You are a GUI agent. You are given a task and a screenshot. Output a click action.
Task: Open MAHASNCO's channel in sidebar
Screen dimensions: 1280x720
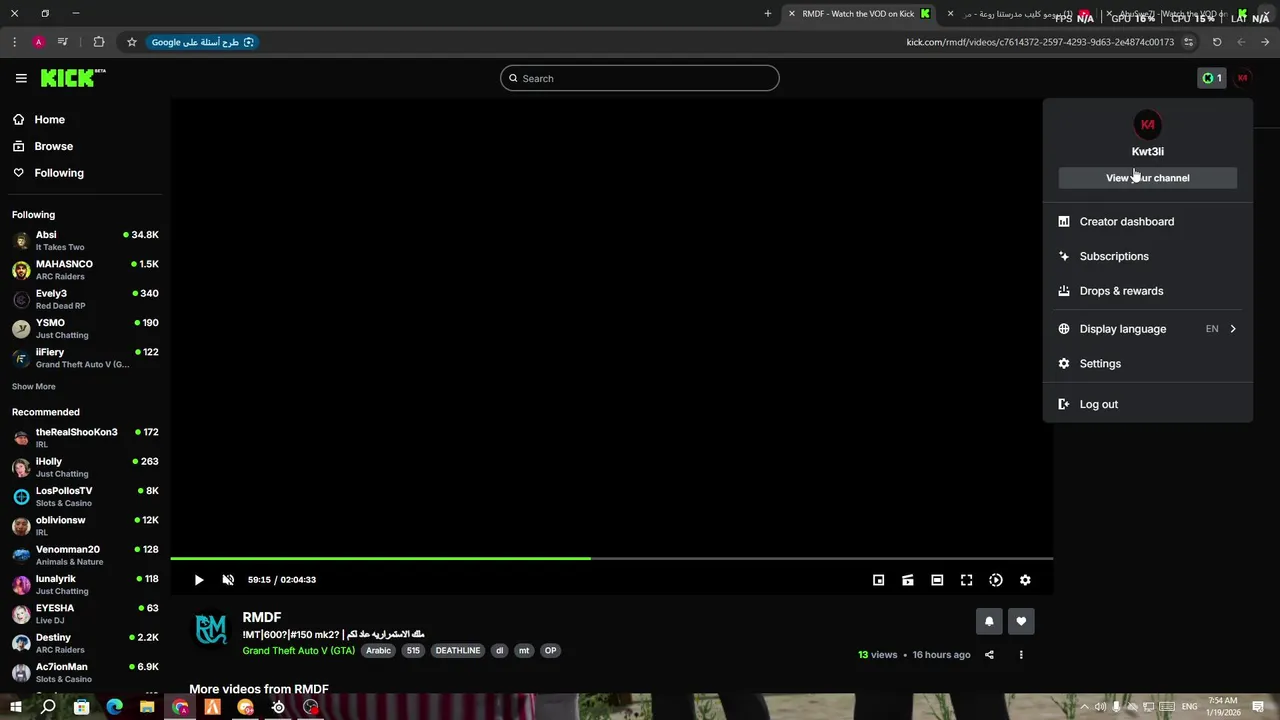(85, 270)
